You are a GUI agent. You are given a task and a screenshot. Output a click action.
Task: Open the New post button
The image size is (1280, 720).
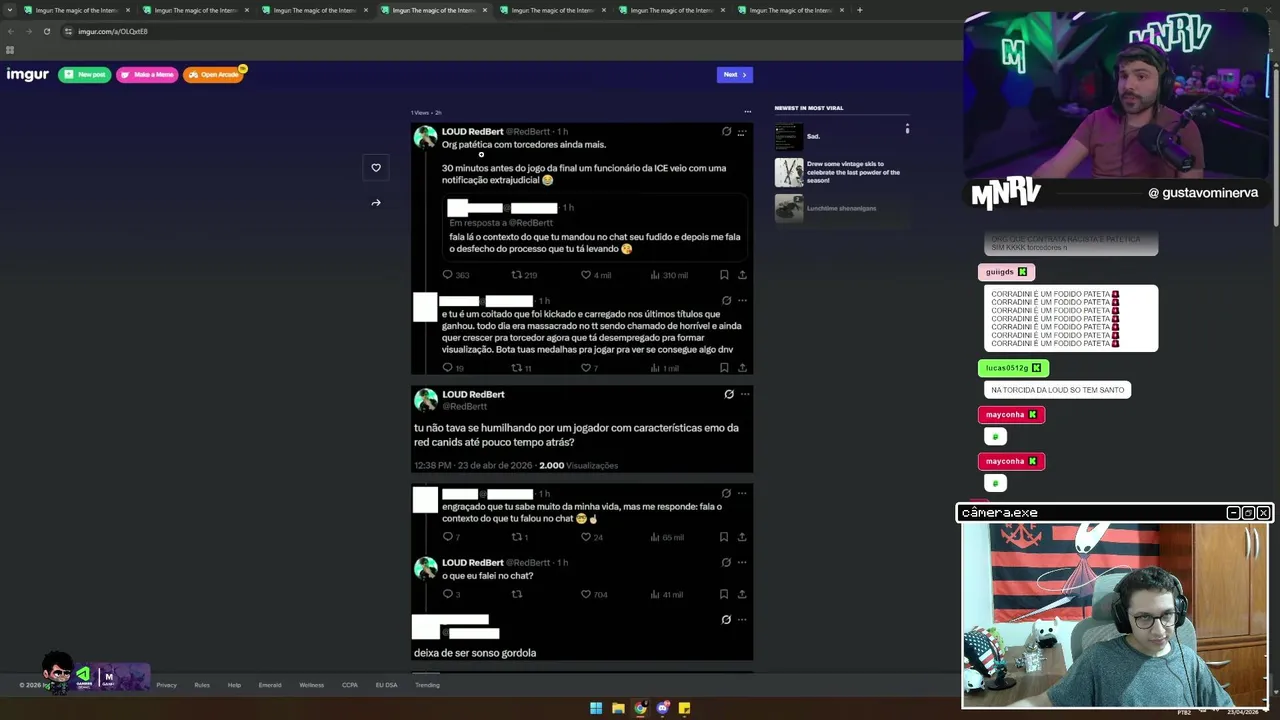(x=85, y=75)
